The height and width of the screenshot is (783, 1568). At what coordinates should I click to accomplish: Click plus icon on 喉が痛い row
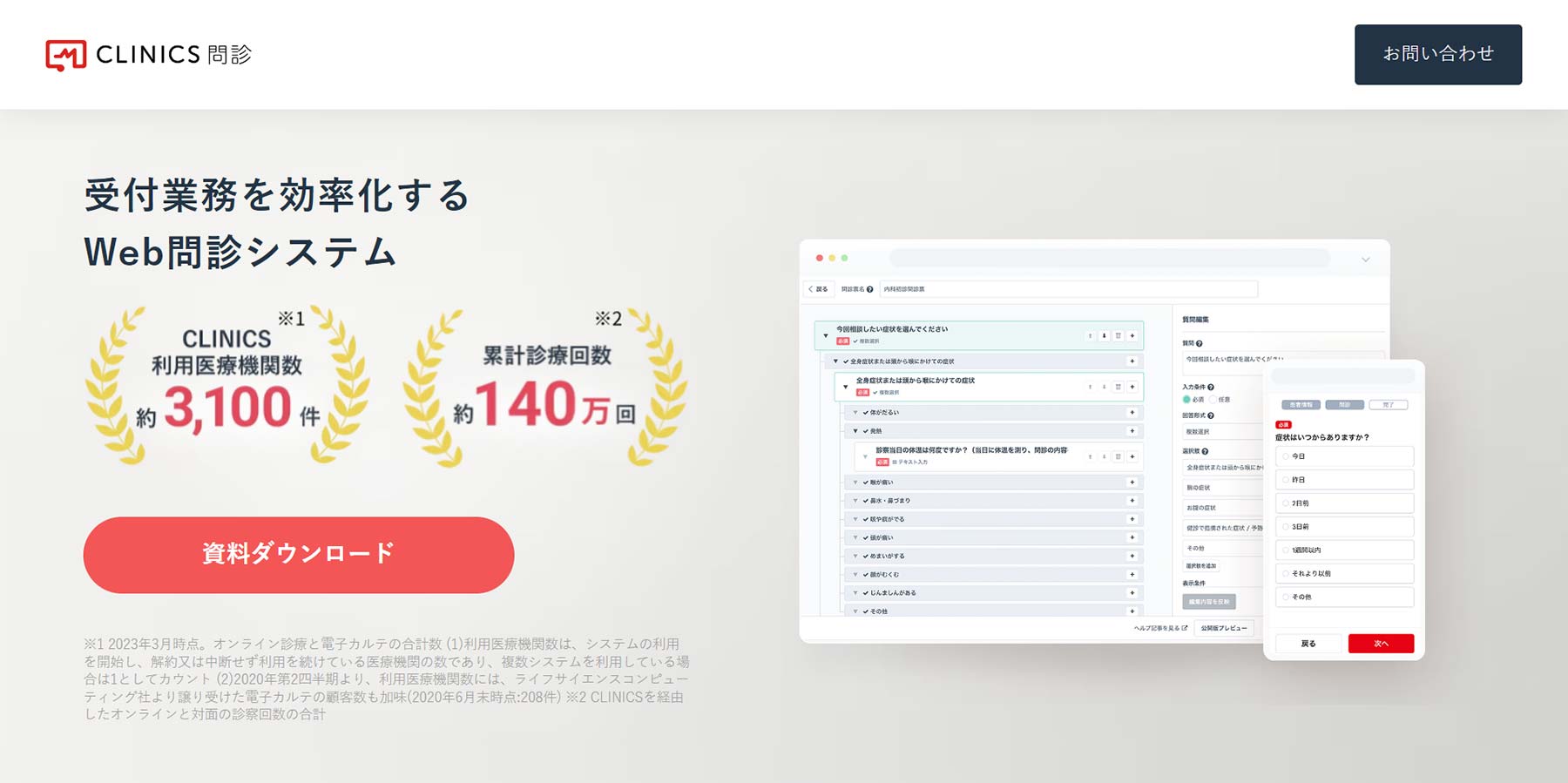(x=1132, y=483)
